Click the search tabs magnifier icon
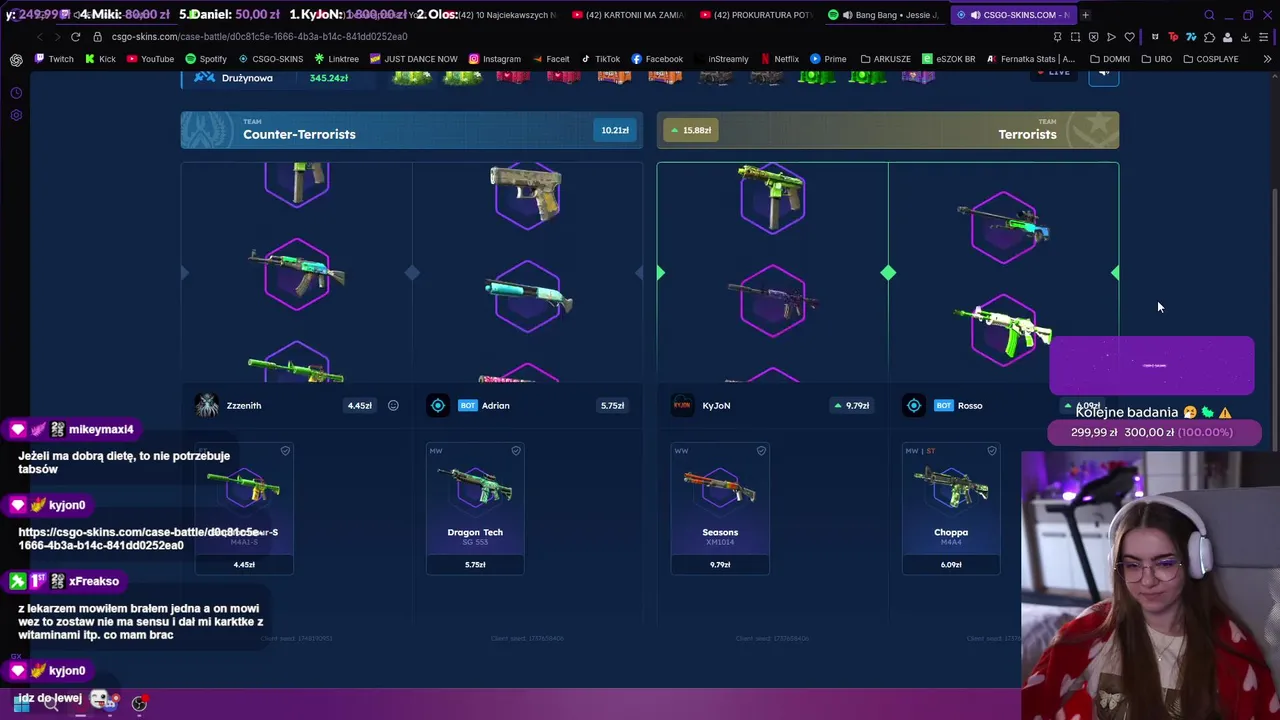Image resolution: width=1280 pixels, height=720 pixels. [1209, 15]
